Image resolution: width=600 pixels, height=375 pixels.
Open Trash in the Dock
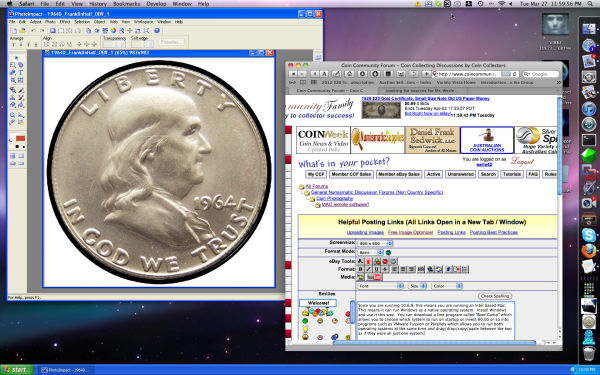[x=589, y=353]
